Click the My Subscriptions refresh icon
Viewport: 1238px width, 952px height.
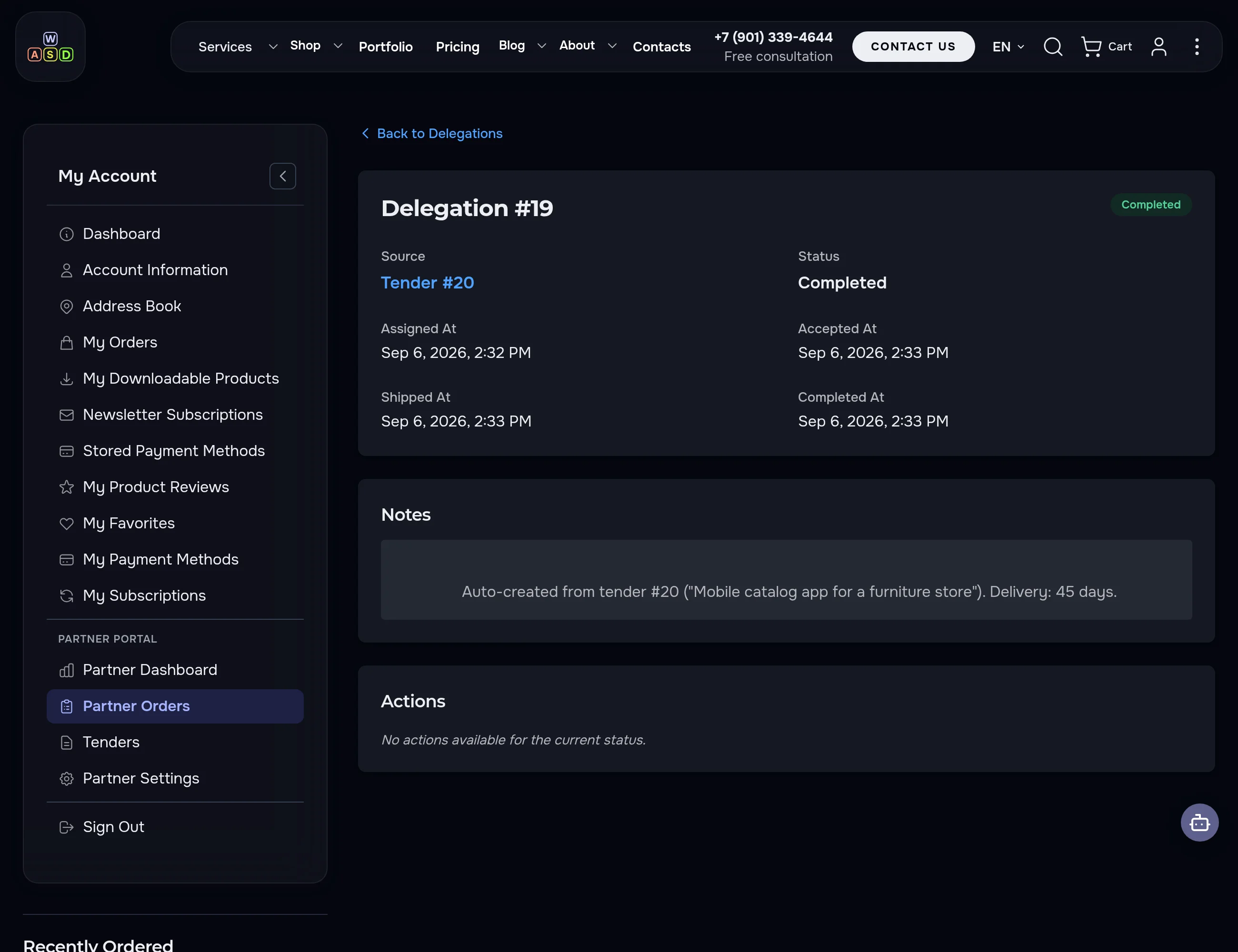66,595
